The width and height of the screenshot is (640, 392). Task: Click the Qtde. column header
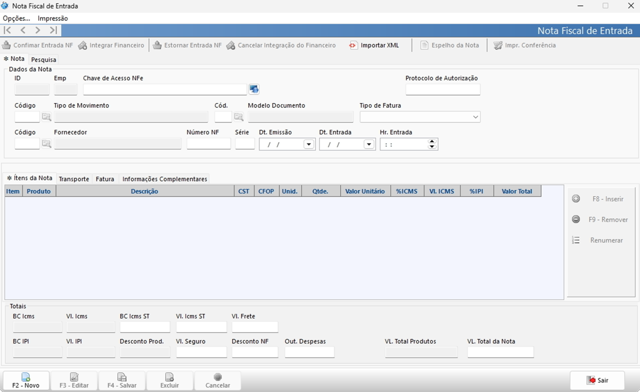(x=321, y=191)
